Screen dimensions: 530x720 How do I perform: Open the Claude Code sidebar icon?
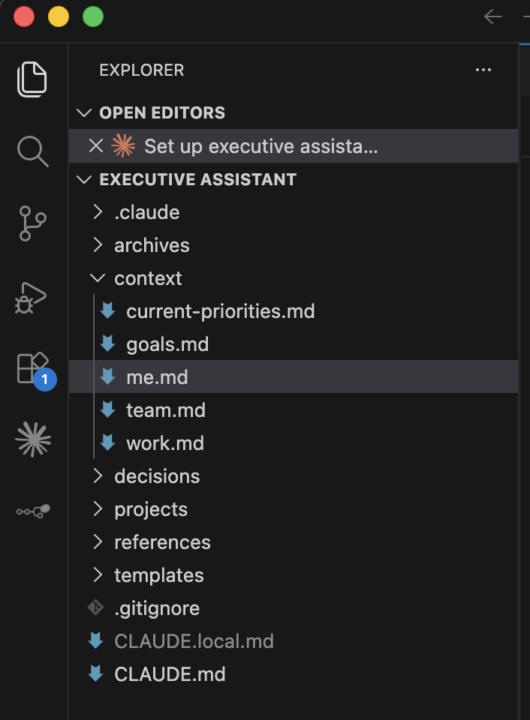pyautogui.click(x=33, y=439)
